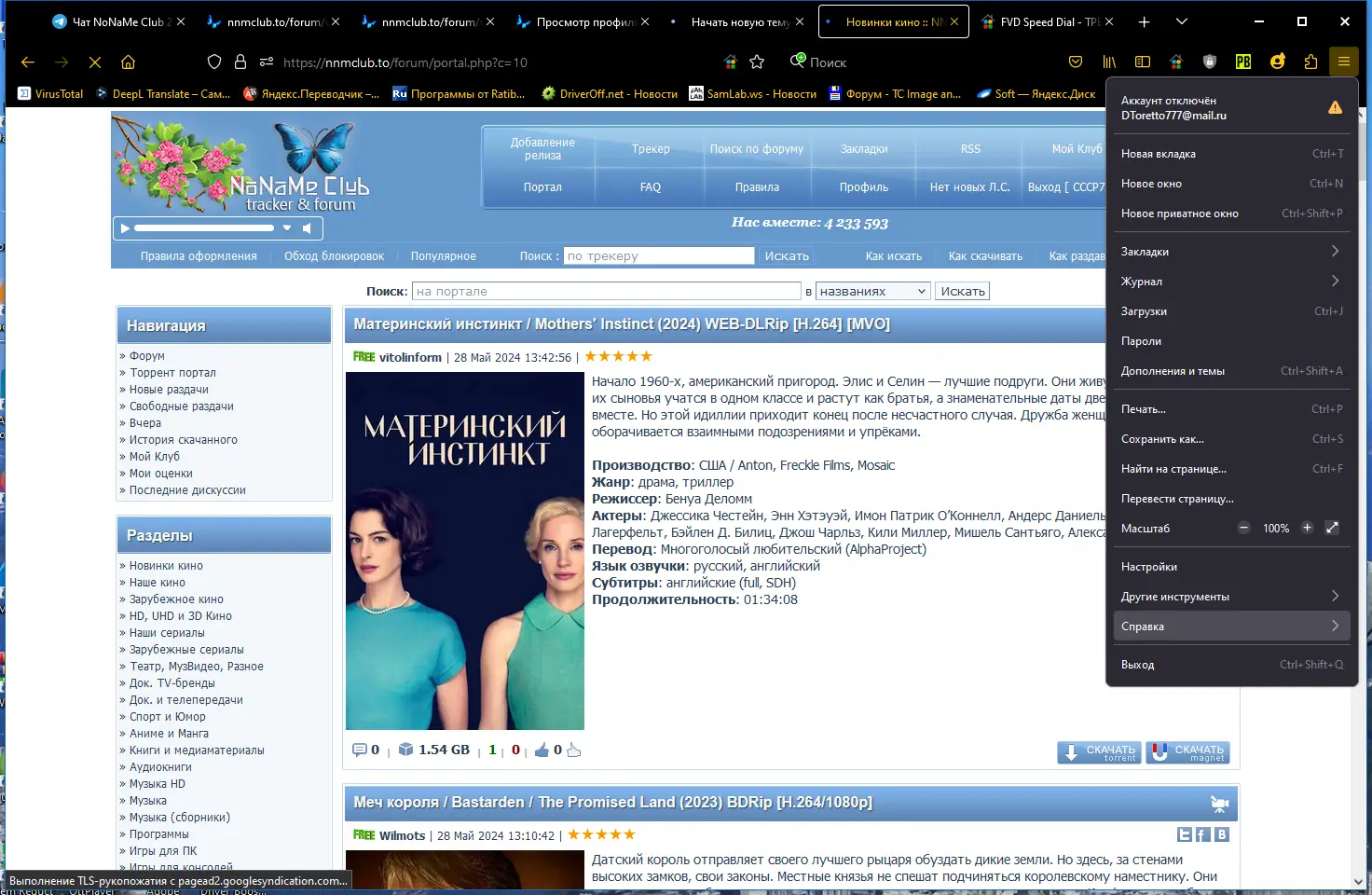Open the uBlock shield extension icon
Image resolution: width=1372 pixels, height=895 pixels.
point(1210,62)
